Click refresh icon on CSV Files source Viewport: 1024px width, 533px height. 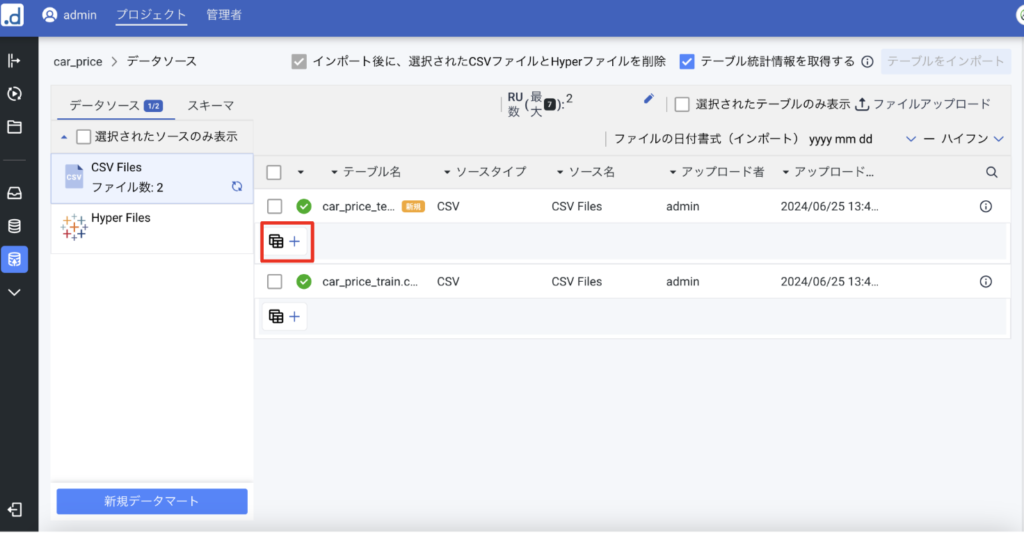pyautogui.click(x=237, y=186)
